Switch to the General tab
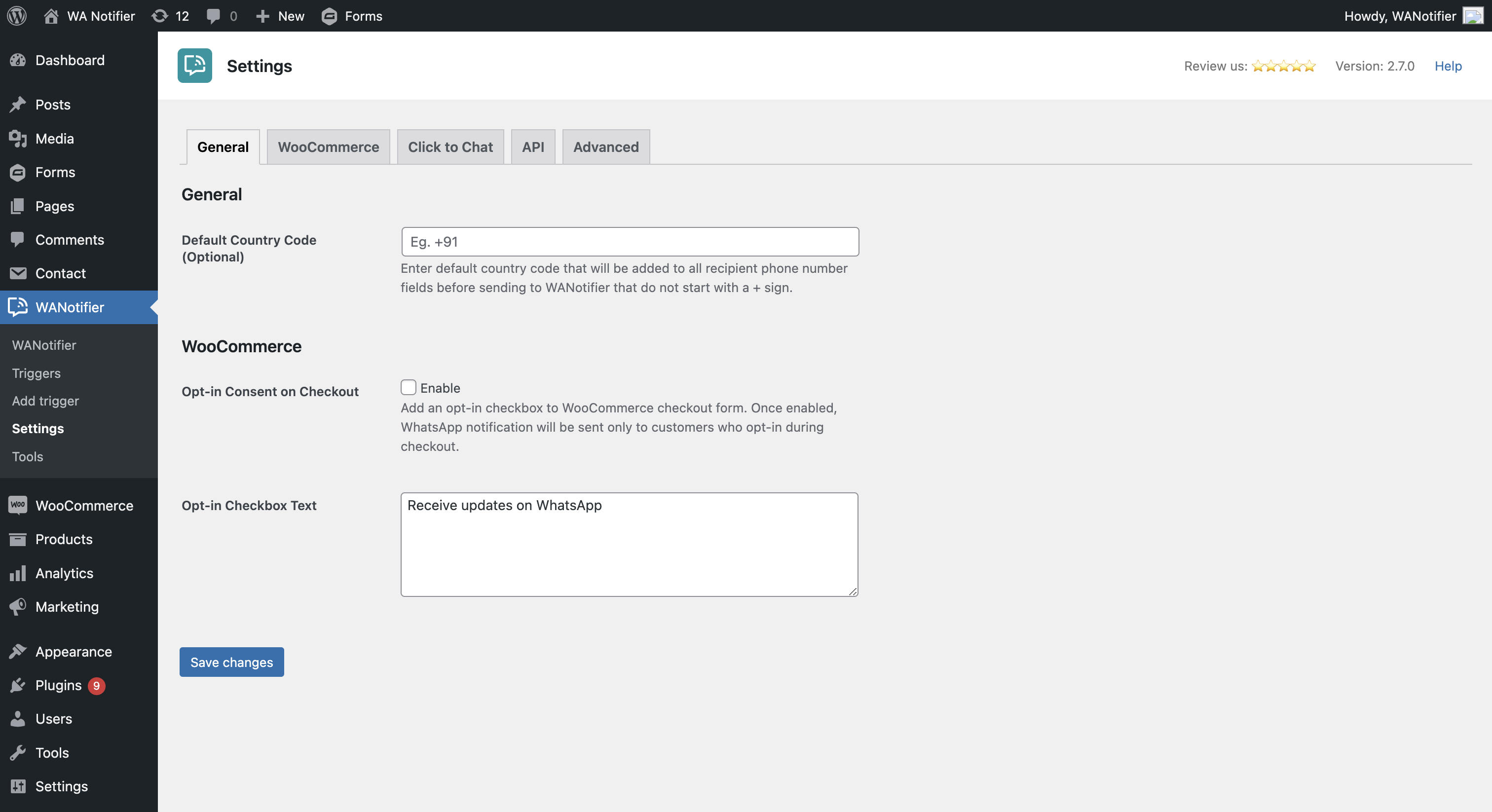 pos(223,147)
